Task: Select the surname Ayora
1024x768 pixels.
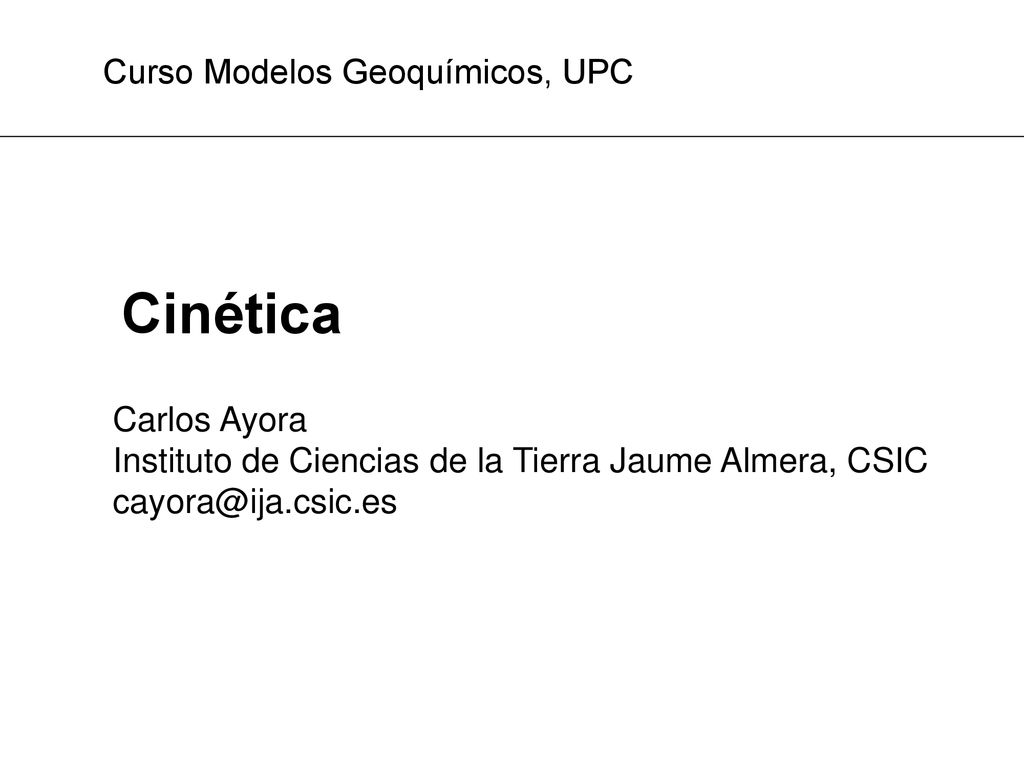Action: point(263,421)
